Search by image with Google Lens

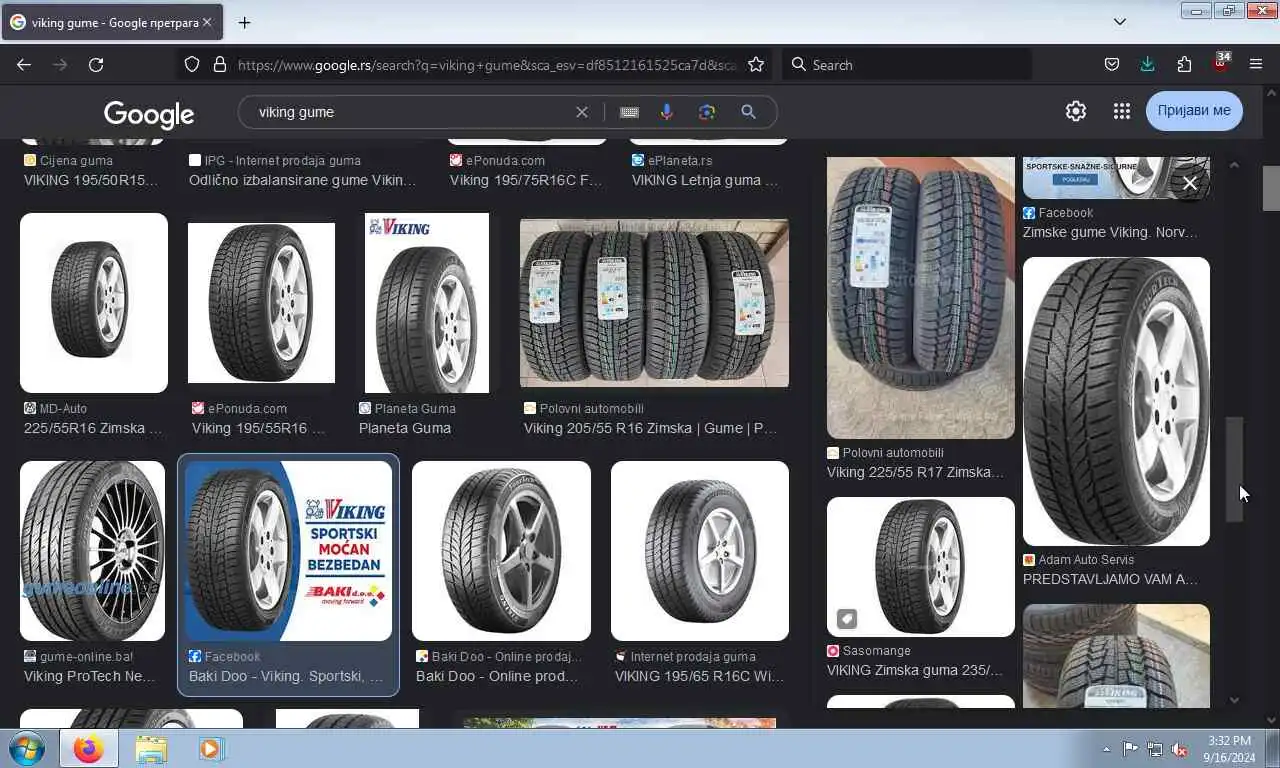pyautogui.click(x=707, y=112)
